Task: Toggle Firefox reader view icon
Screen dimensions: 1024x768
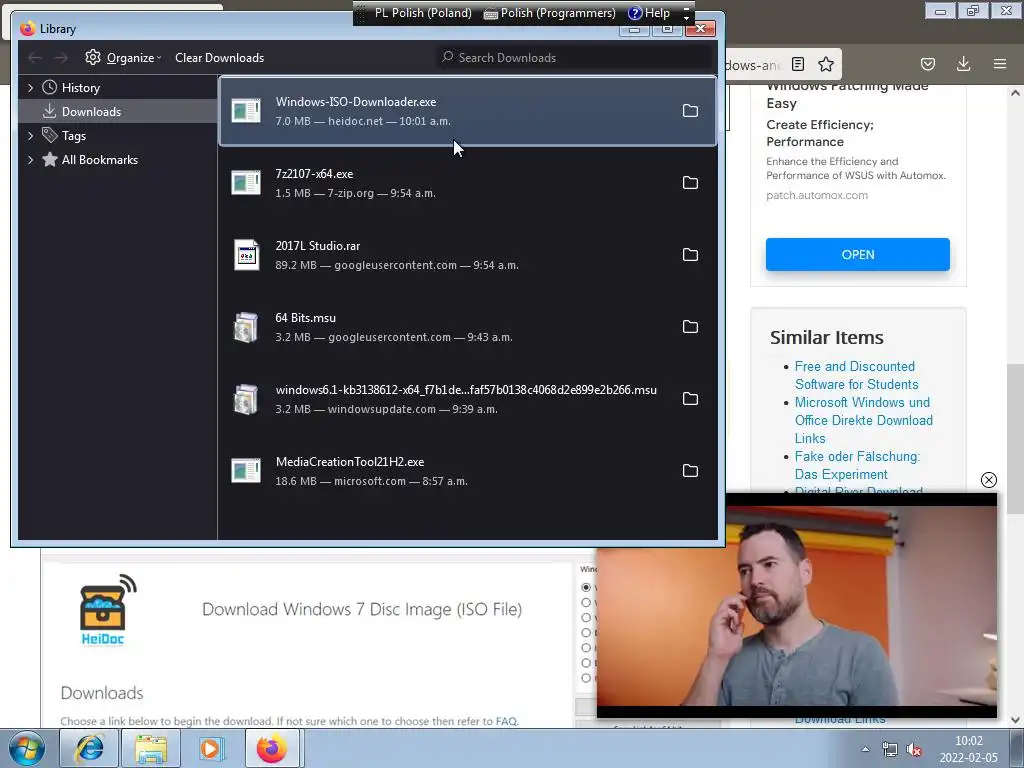Action: 798,64
